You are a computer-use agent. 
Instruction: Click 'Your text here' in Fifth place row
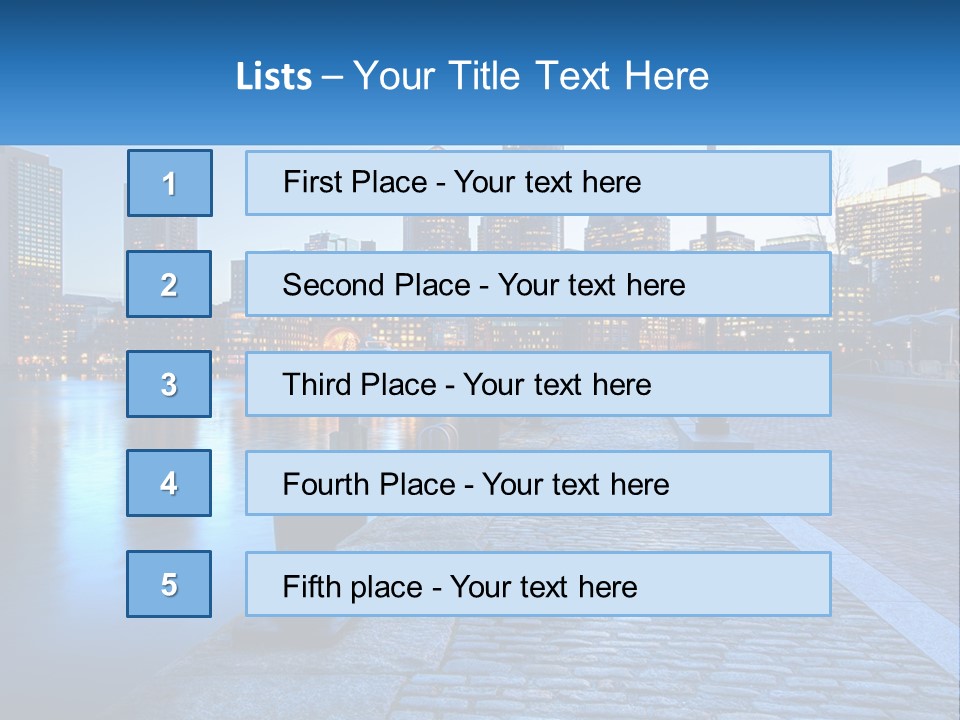tap(543, 586)
